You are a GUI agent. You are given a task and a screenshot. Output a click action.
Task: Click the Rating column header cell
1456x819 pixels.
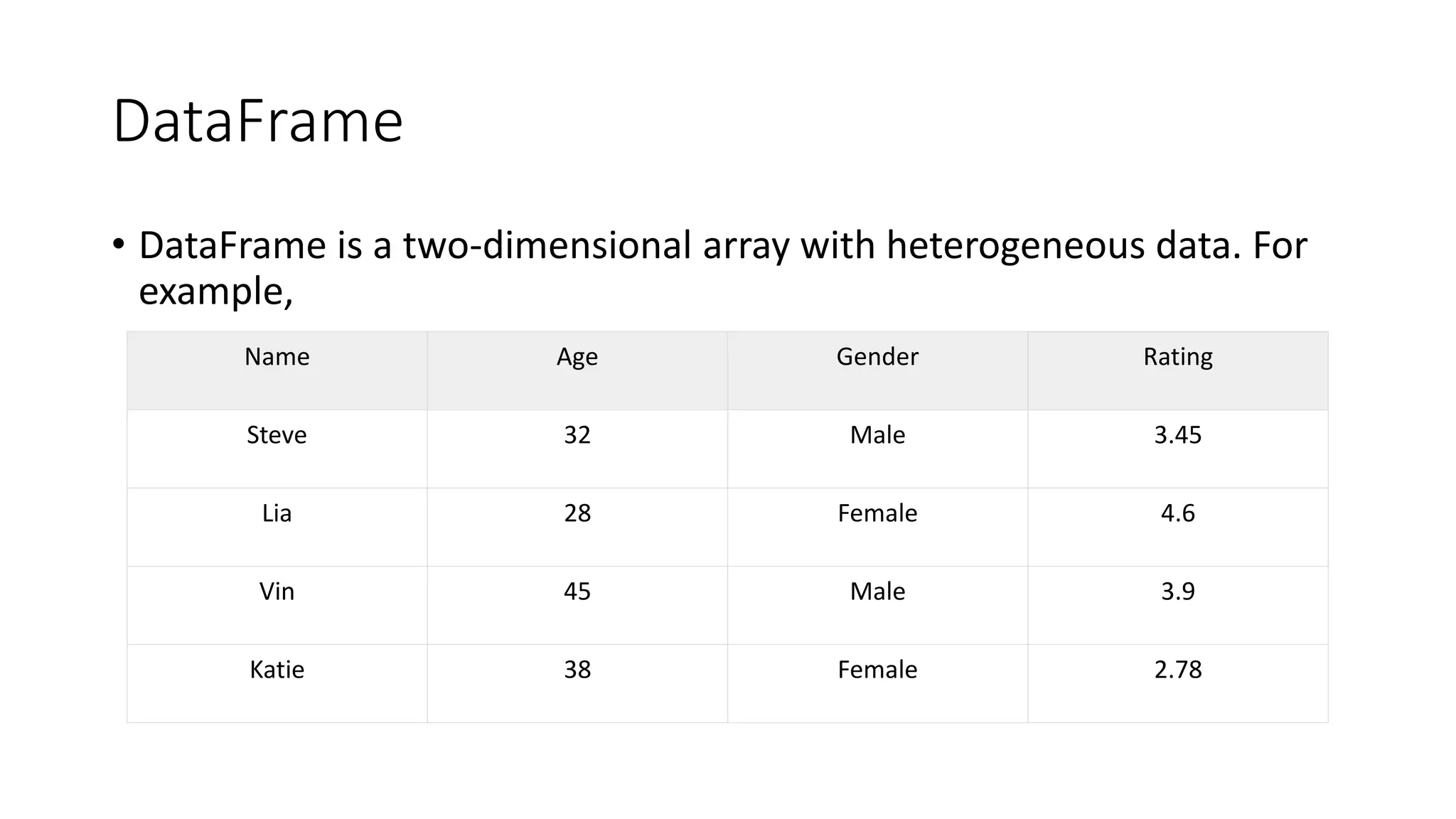click(1177, 357)
